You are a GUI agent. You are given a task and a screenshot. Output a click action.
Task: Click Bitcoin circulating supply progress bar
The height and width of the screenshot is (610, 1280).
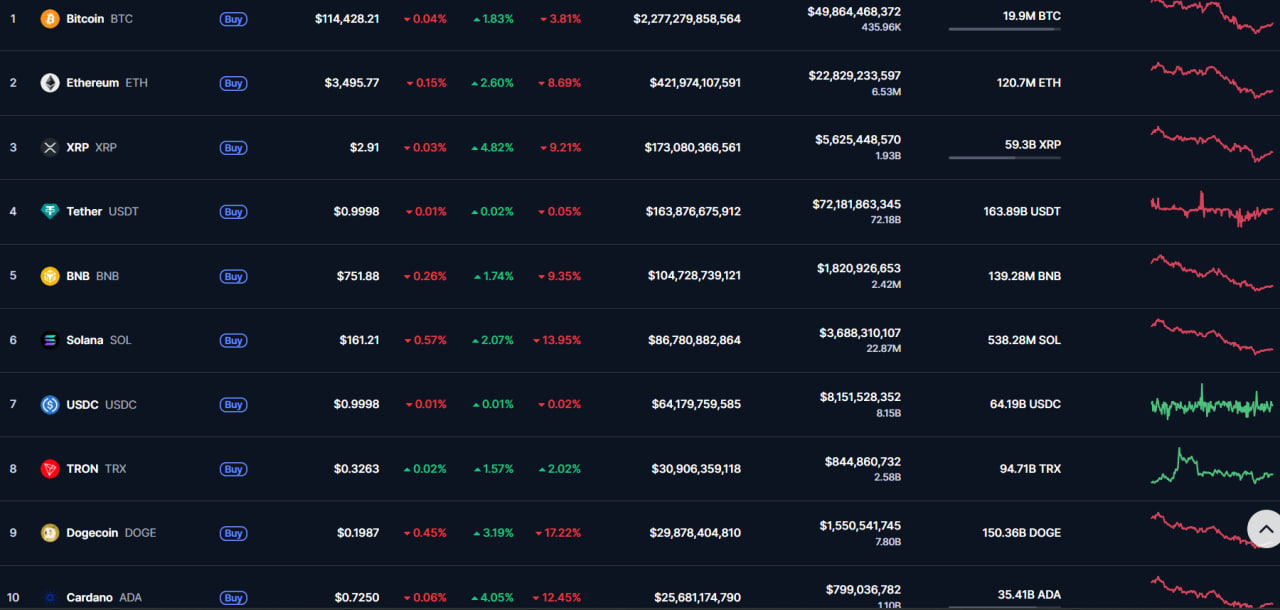tap(1004, 29)
